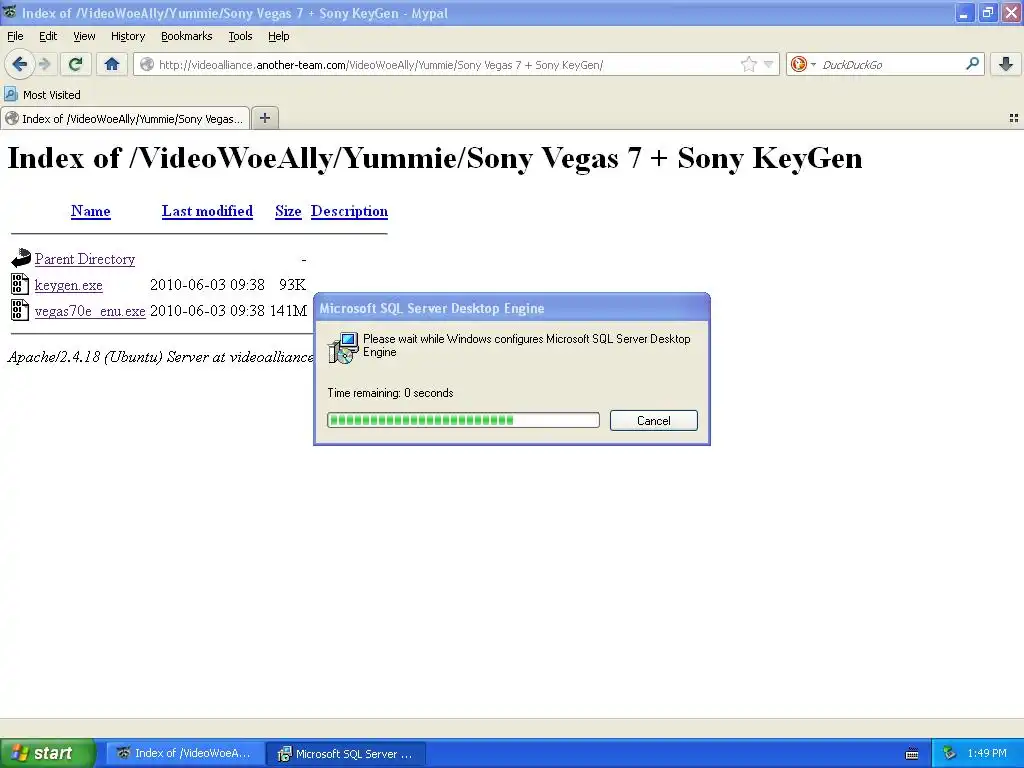
Task: Open the URL history dropdown arrow
Action: point(769,64)
